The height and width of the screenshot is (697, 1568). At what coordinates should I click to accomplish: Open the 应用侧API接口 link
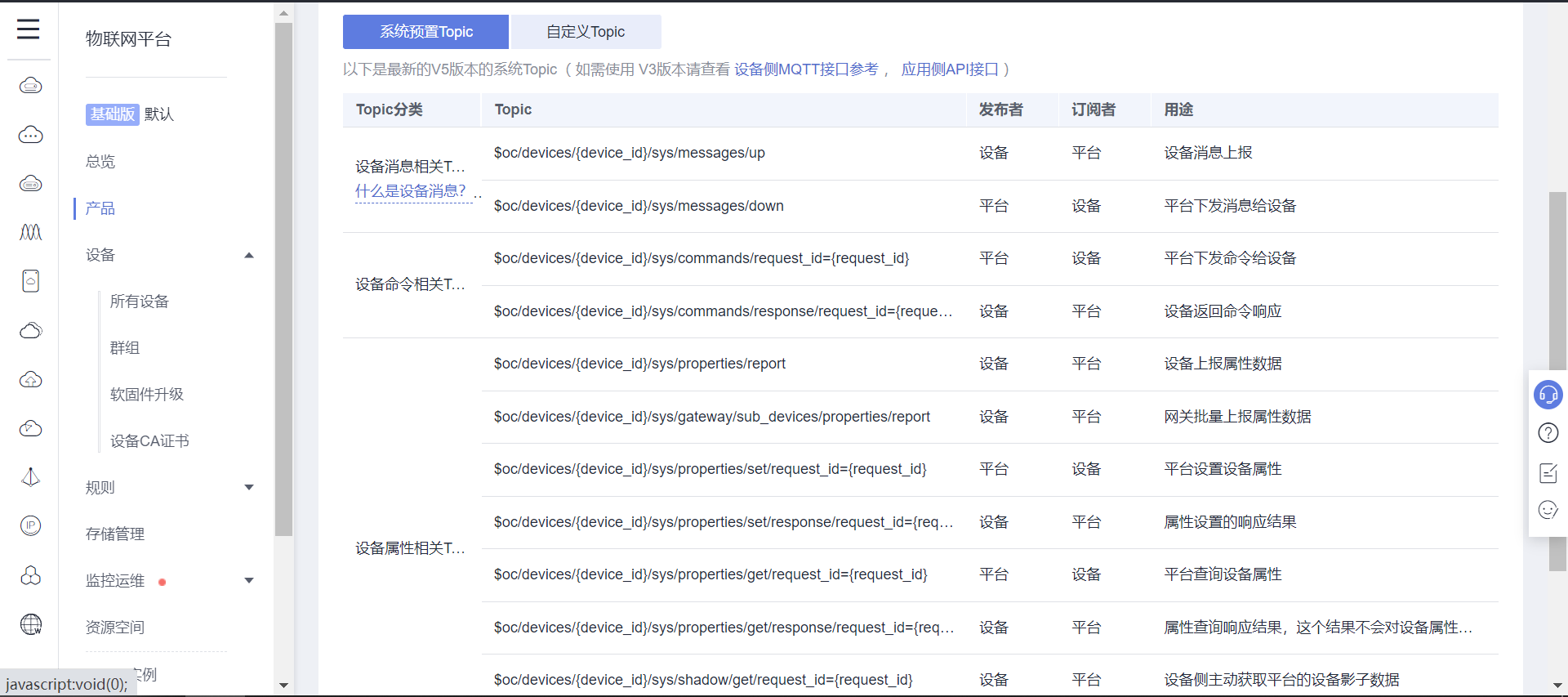coord(950,69)
